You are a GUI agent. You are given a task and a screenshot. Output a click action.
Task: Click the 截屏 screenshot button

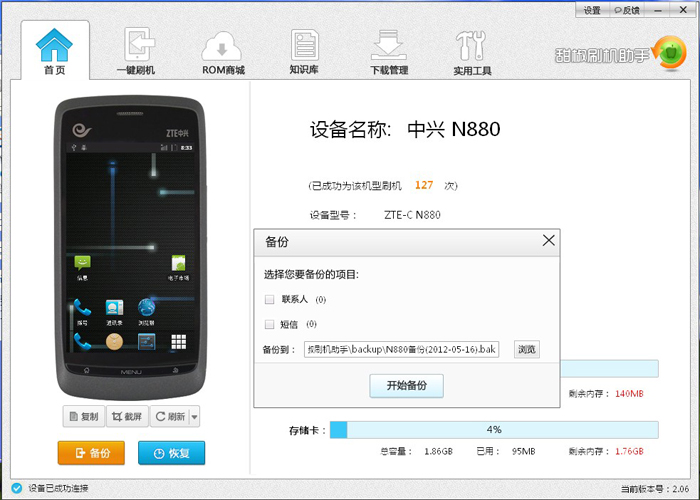click(x=127, y=417)
